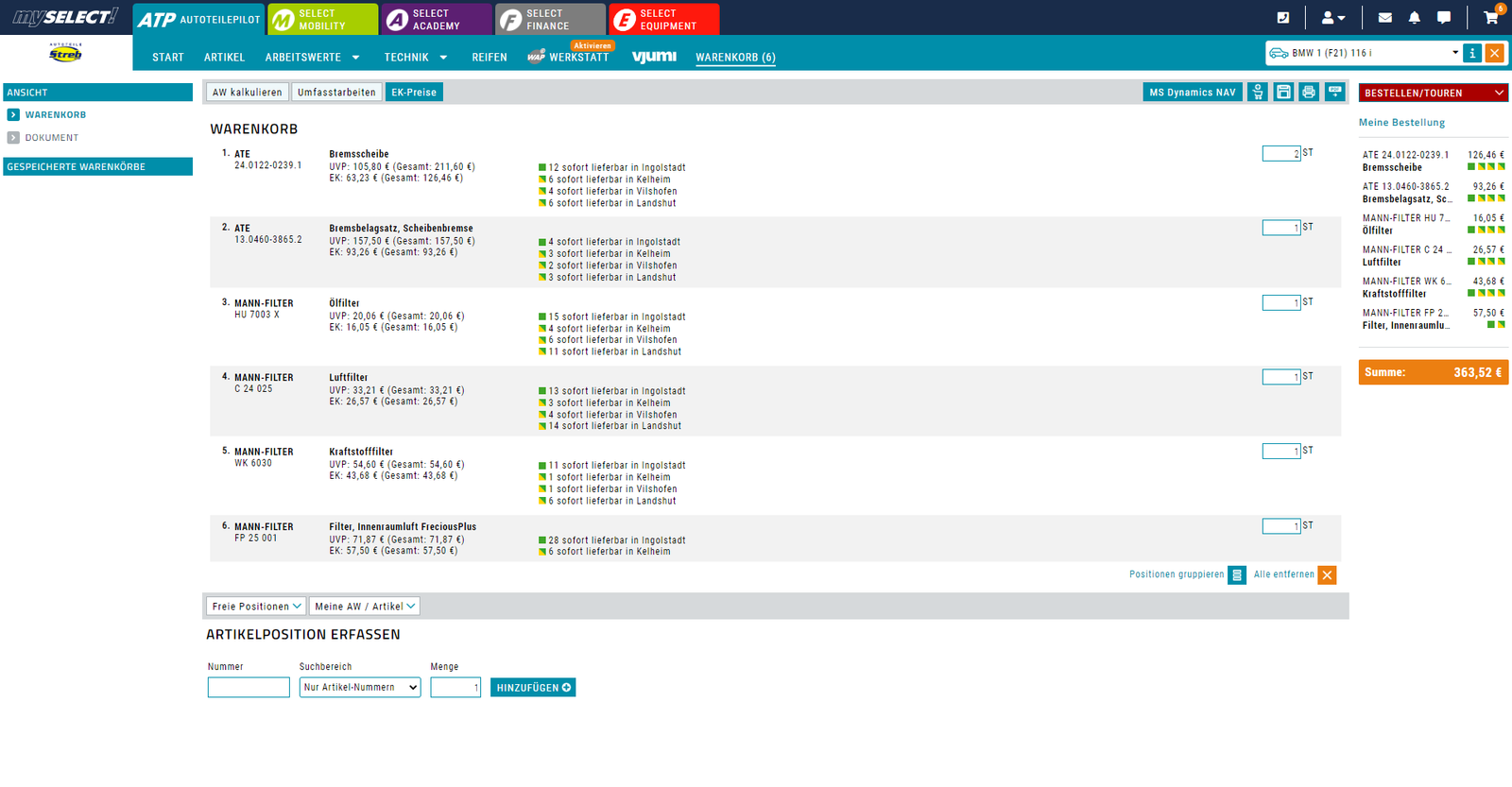Open the user account dropdown
The width and height of the screenshot is (1512, 787).
[1333, 17]
